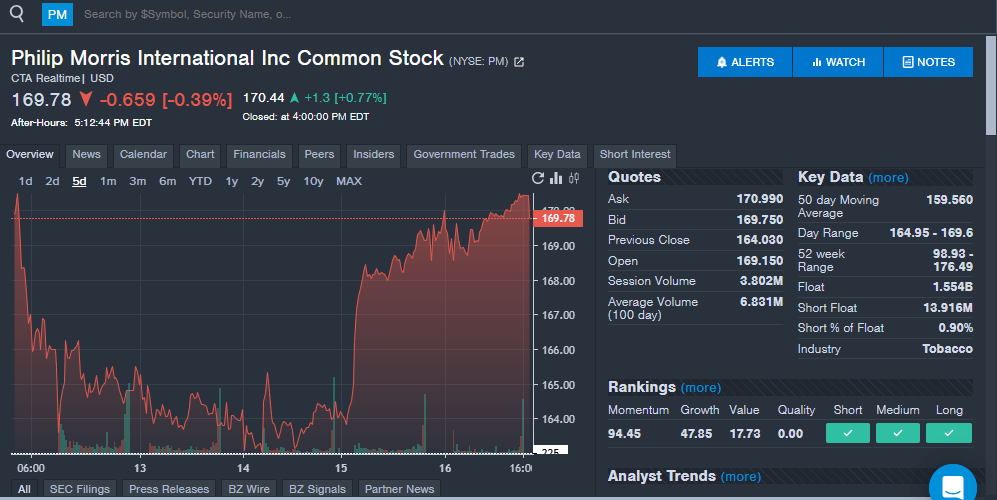Screen dimensions: 997x500
Task: Click the Short Float value 13.916M
Action: click(x=948, y=308)
